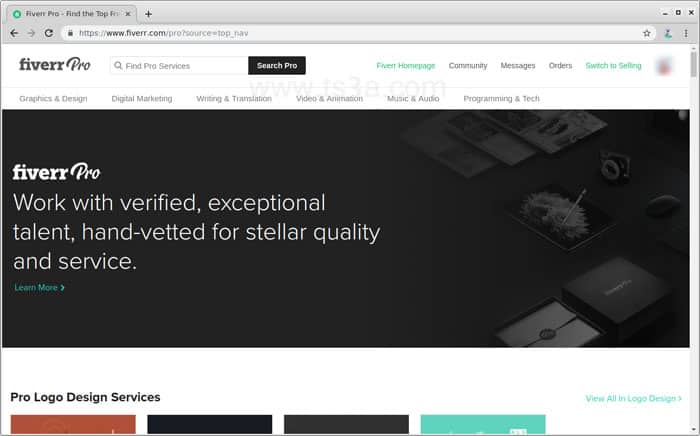Click the page vertical scrollbar thumb
Viewport: 700px width, 436px height.
693,64
